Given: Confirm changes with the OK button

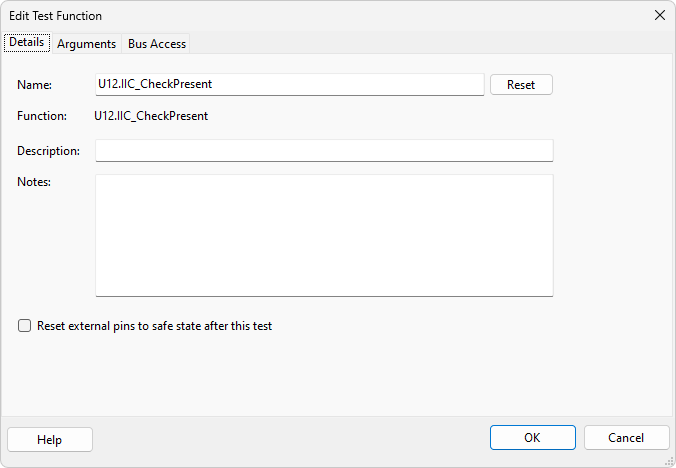Looking at the screenshot, I should click(x=532, y=438).
